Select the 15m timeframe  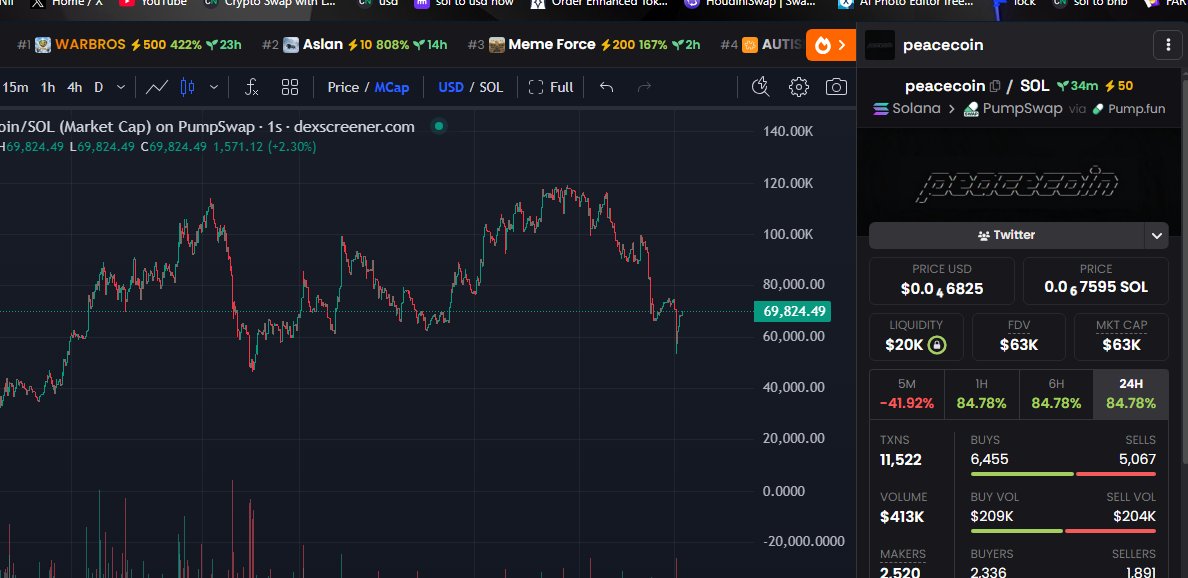pos(15,87)
